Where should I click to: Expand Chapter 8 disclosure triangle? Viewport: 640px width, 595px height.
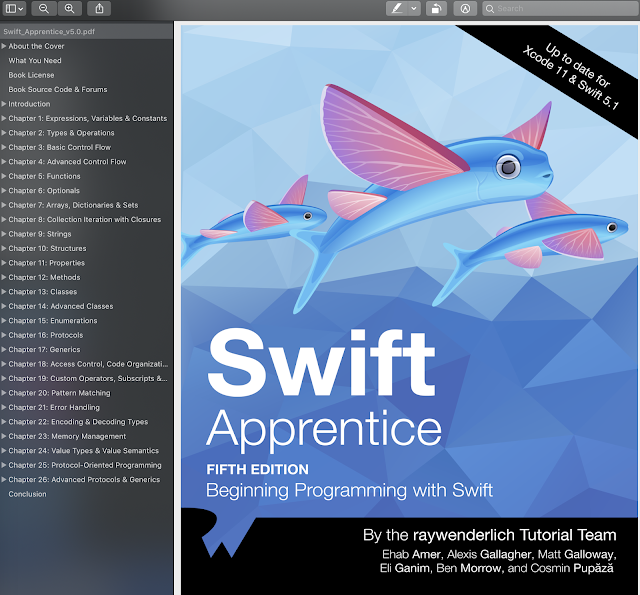tap(4, 220)
